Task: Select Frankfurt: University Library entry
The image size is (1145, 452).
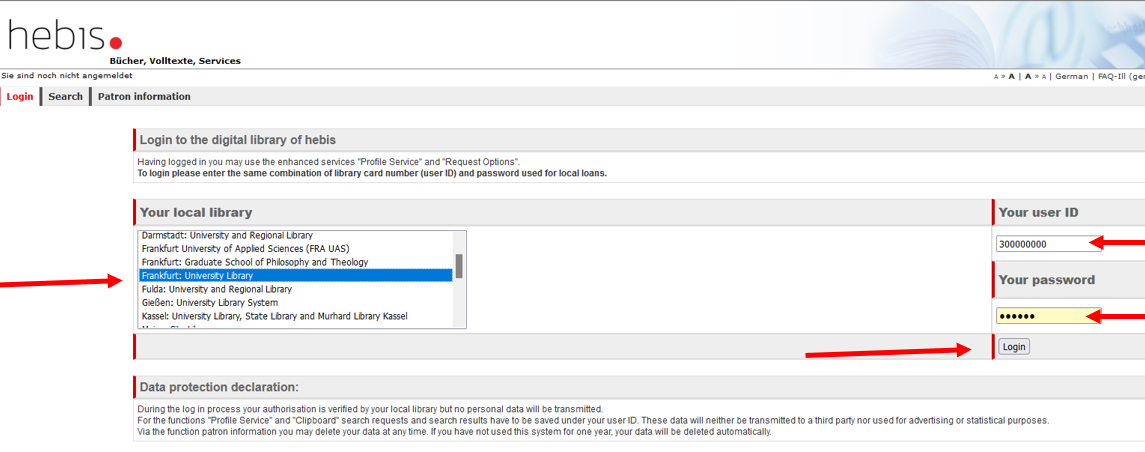Action: tap(295, 275)
